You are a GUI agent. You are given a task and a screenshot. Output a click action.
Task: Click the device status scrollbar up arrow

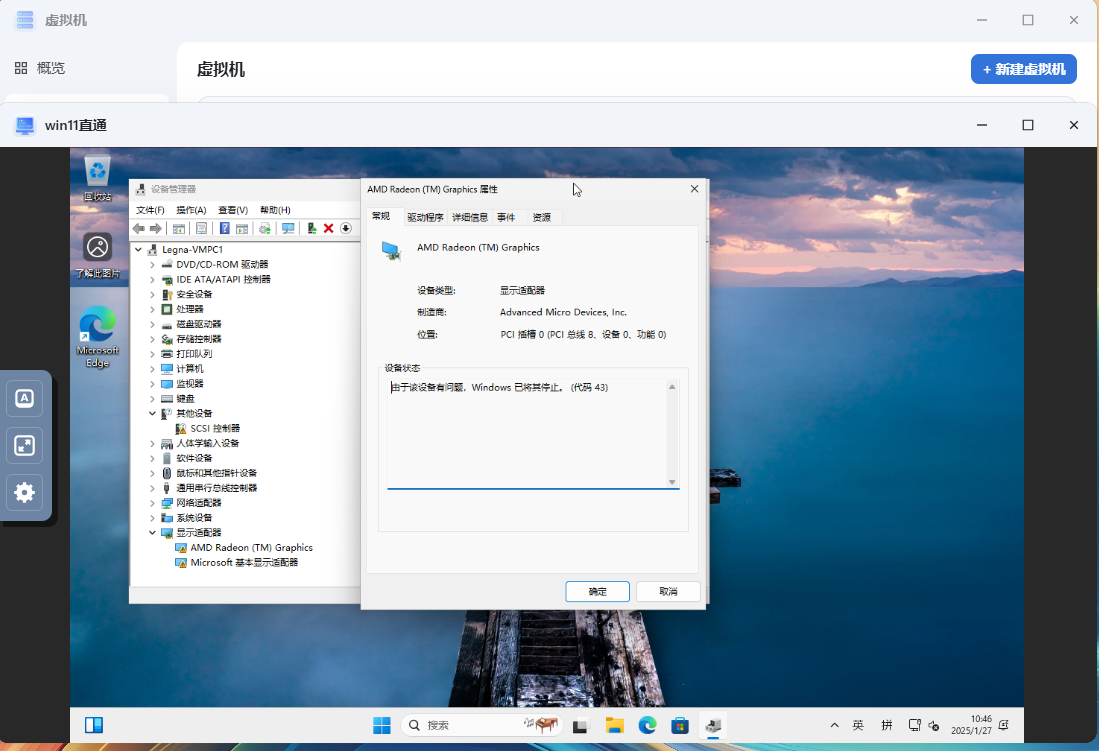point(672,386)
